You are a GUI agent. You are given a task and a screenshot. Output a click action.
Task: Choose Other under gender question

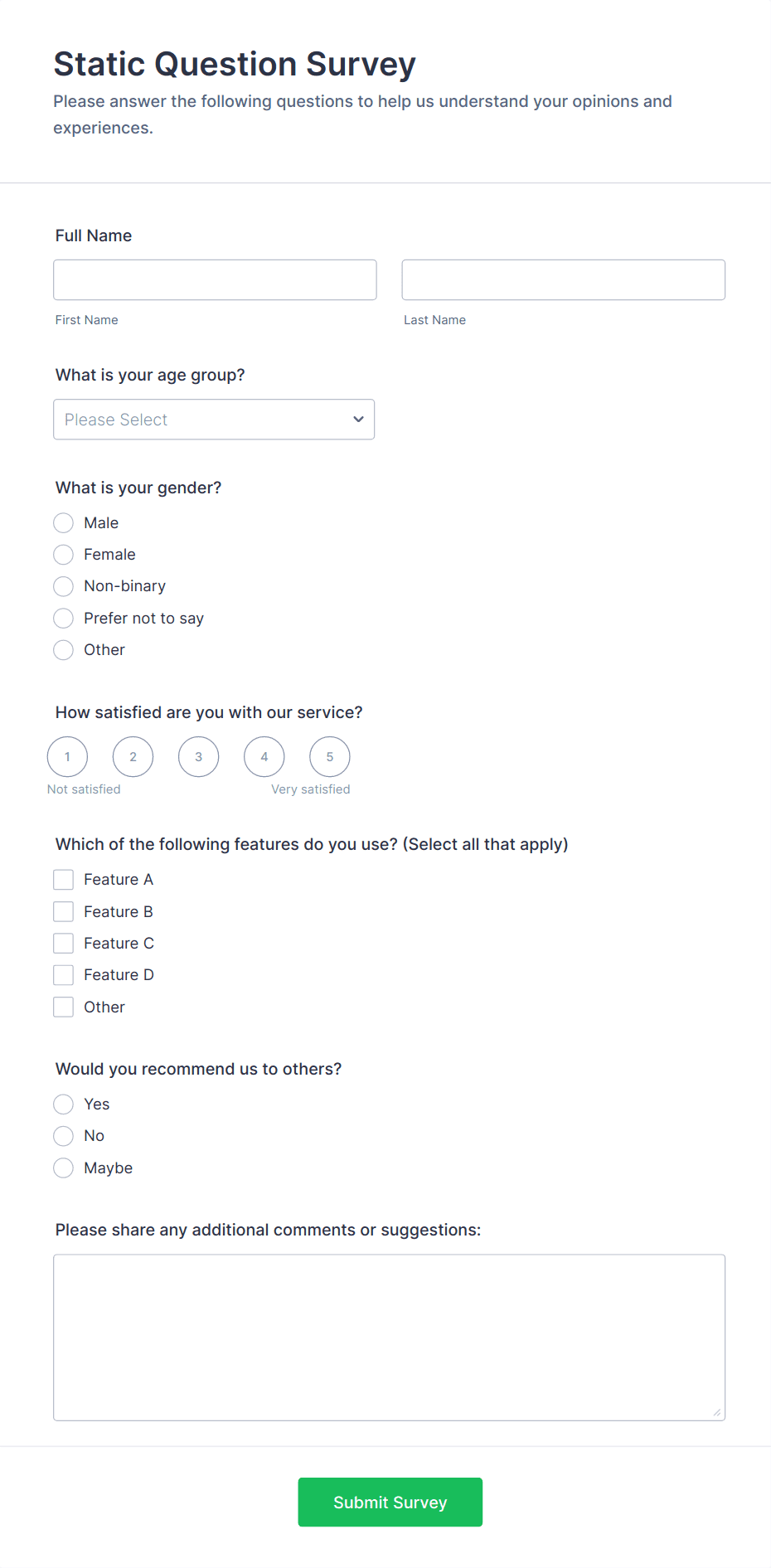[x=63, y=649]
